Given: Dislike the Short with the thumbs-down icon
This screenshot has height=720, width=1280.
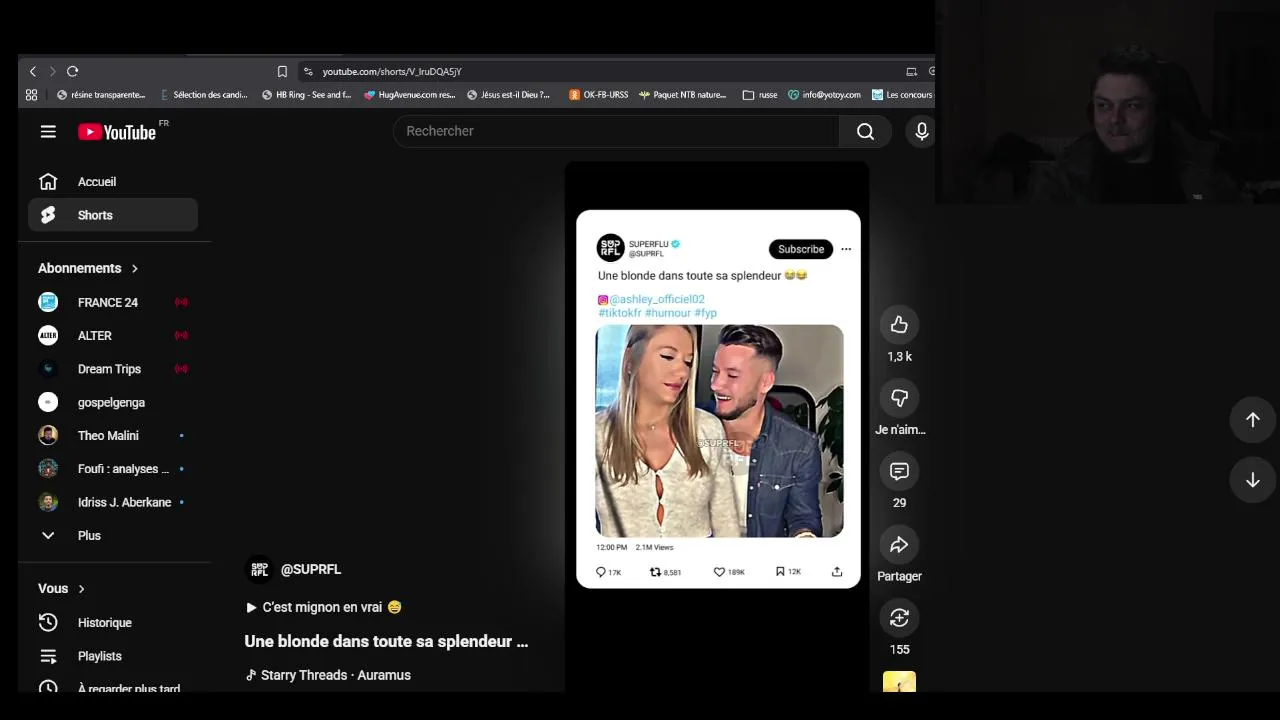Looking at the screenshot, I should [899, 398].
